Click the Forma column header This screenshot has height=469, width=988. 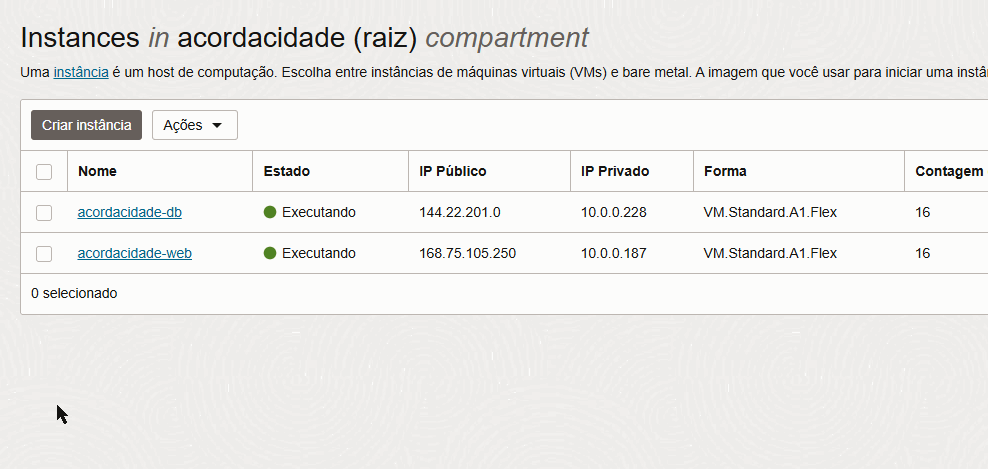coord(725,171)
